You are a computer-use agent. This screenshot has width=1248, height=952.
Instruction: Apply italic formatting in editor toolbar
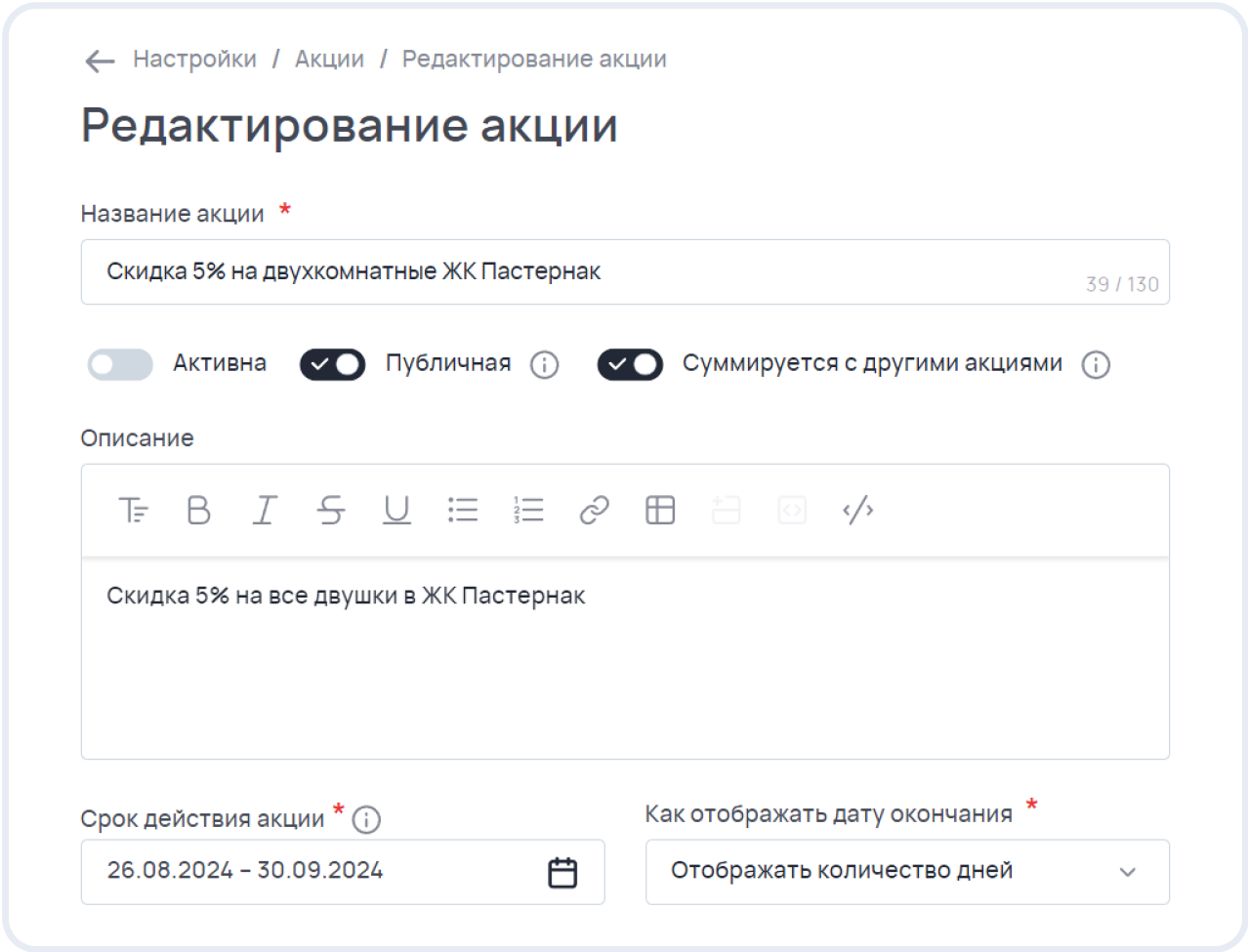click(x=265, y=511)
